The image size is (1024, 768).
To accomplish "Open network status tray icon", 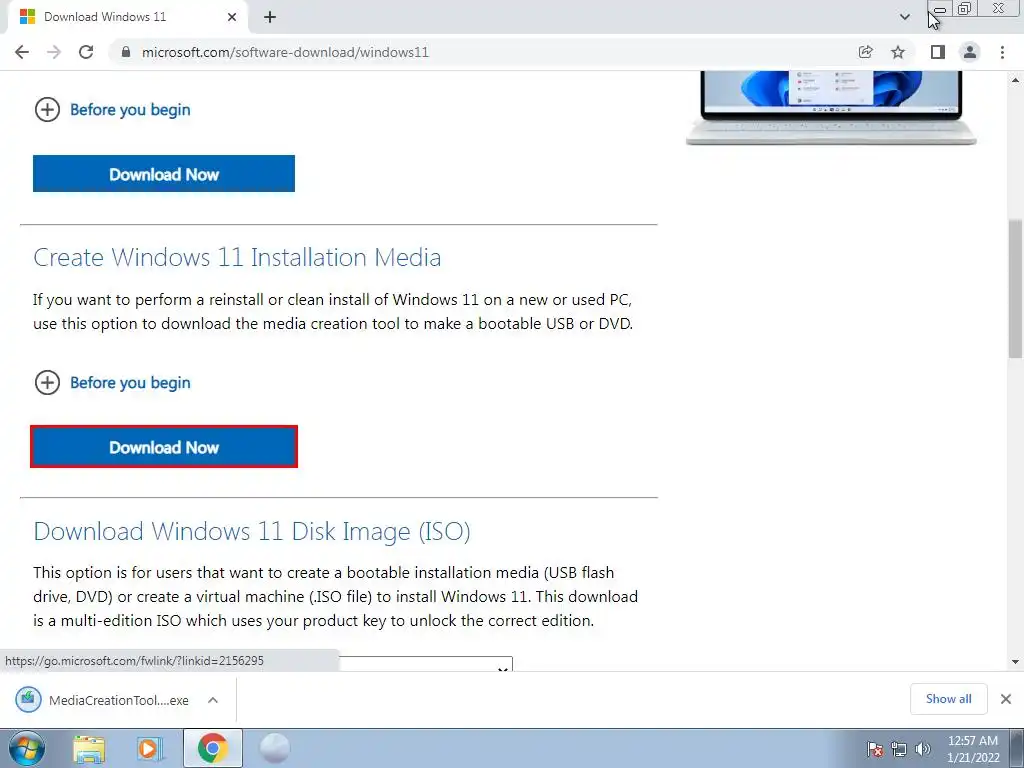I will (899, 749).
